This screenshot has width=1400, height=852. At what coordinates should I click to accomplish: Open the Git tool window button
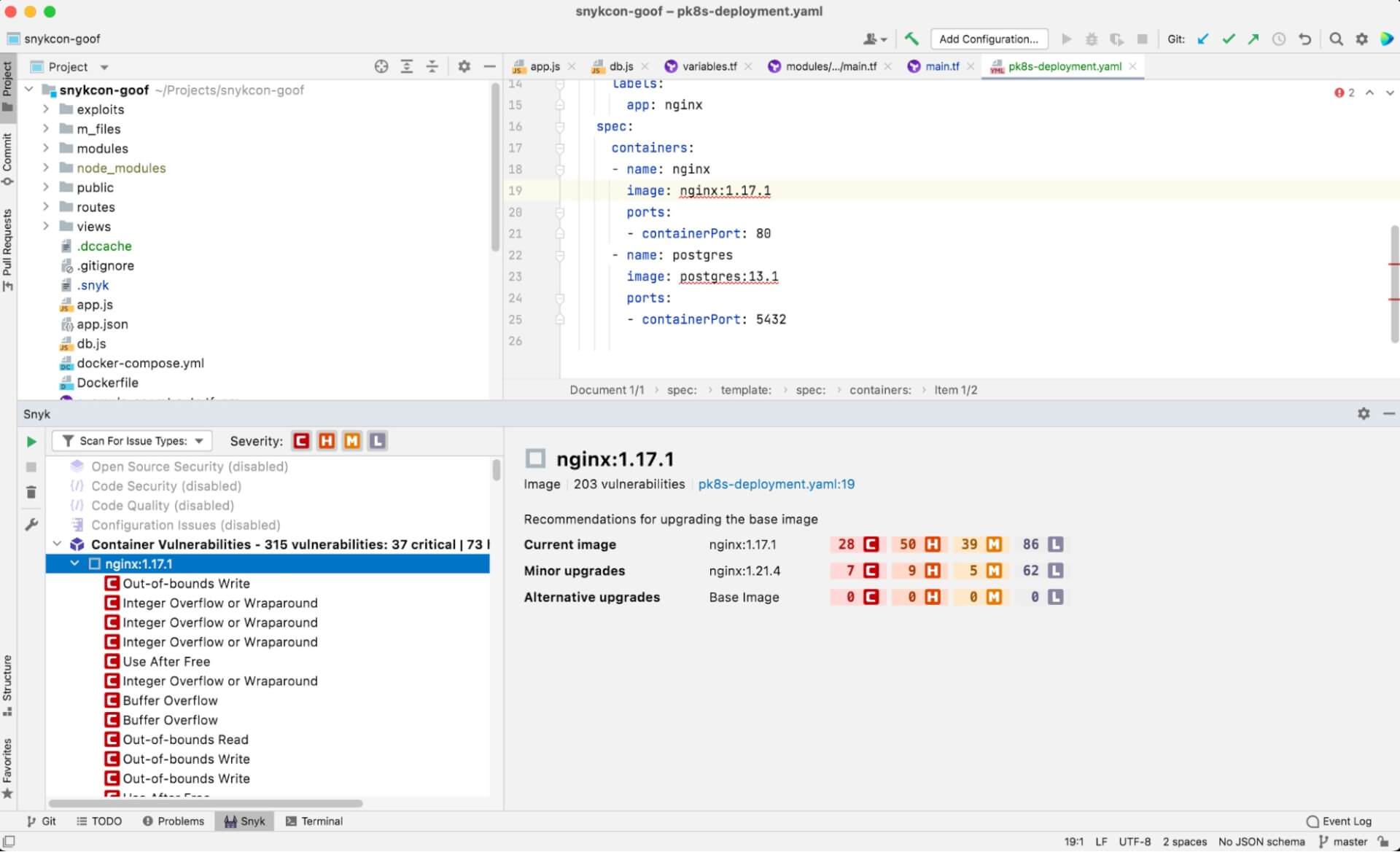click(x=42, y=822)
